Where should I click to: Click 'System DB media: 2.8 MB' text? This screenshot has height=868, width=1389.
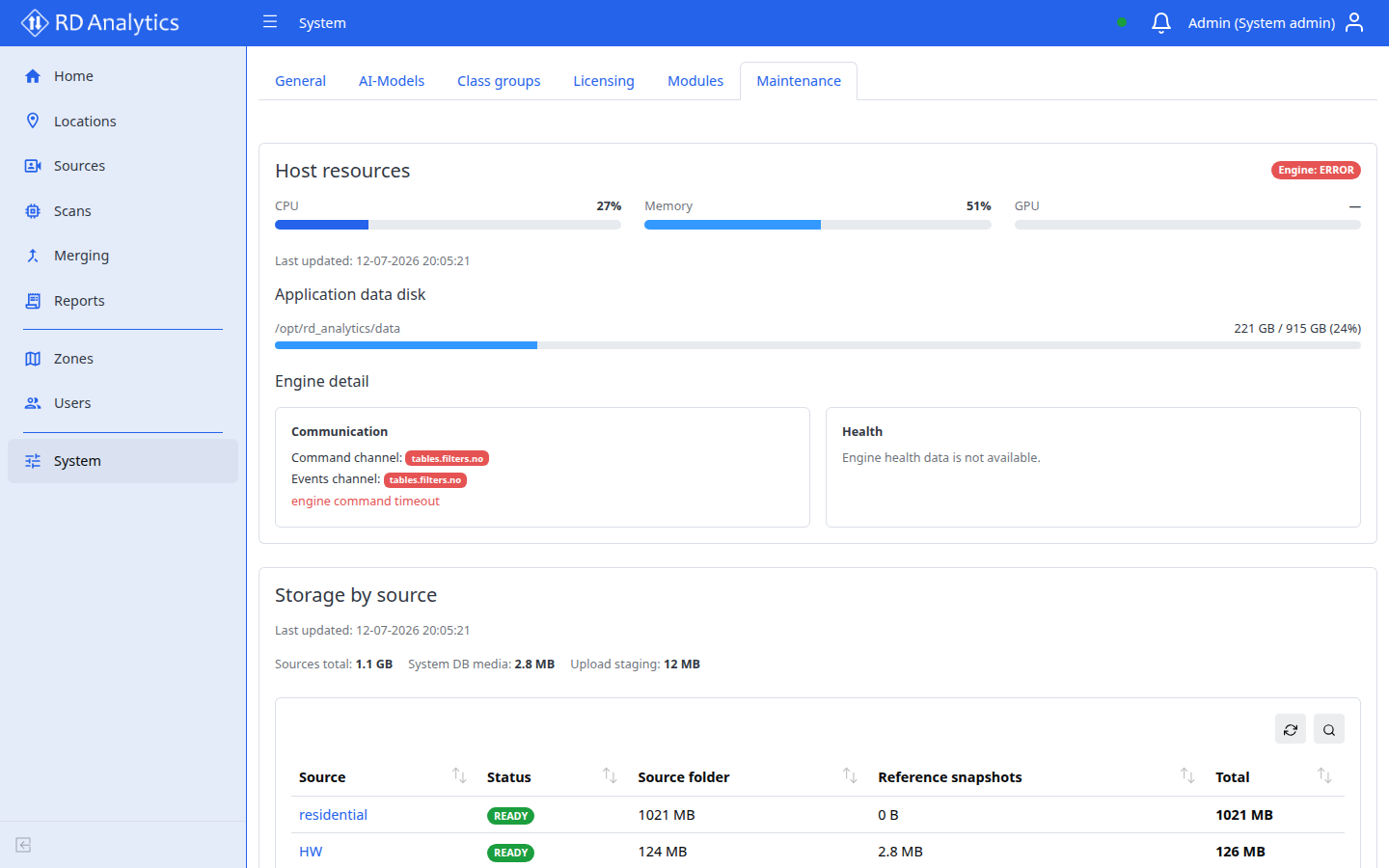(481, 664)
